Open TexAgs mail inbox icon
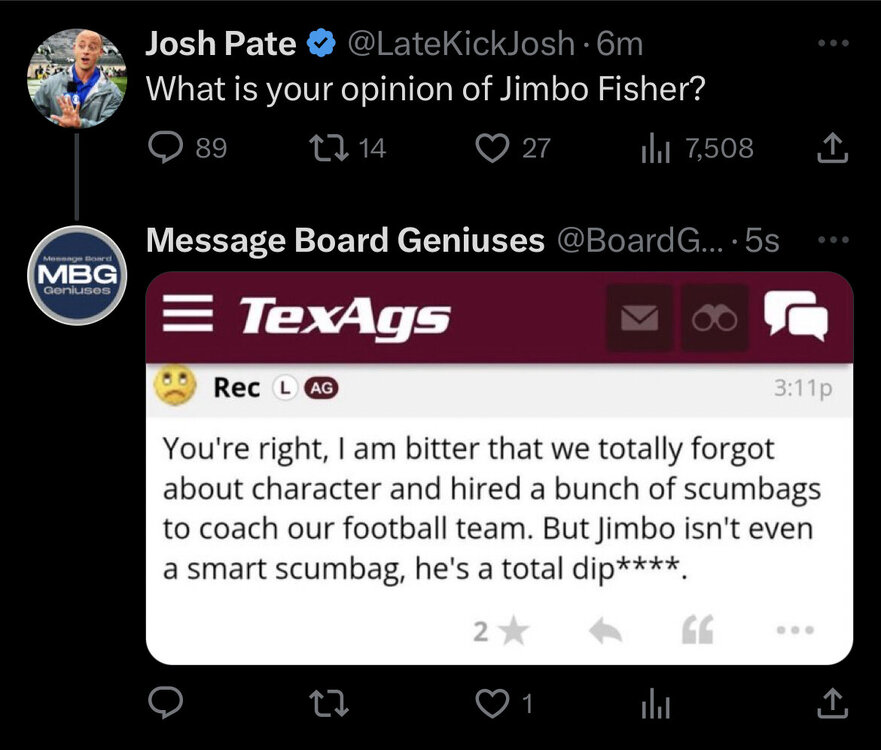This screenshot has height=750, width=881. click(640, 318)
